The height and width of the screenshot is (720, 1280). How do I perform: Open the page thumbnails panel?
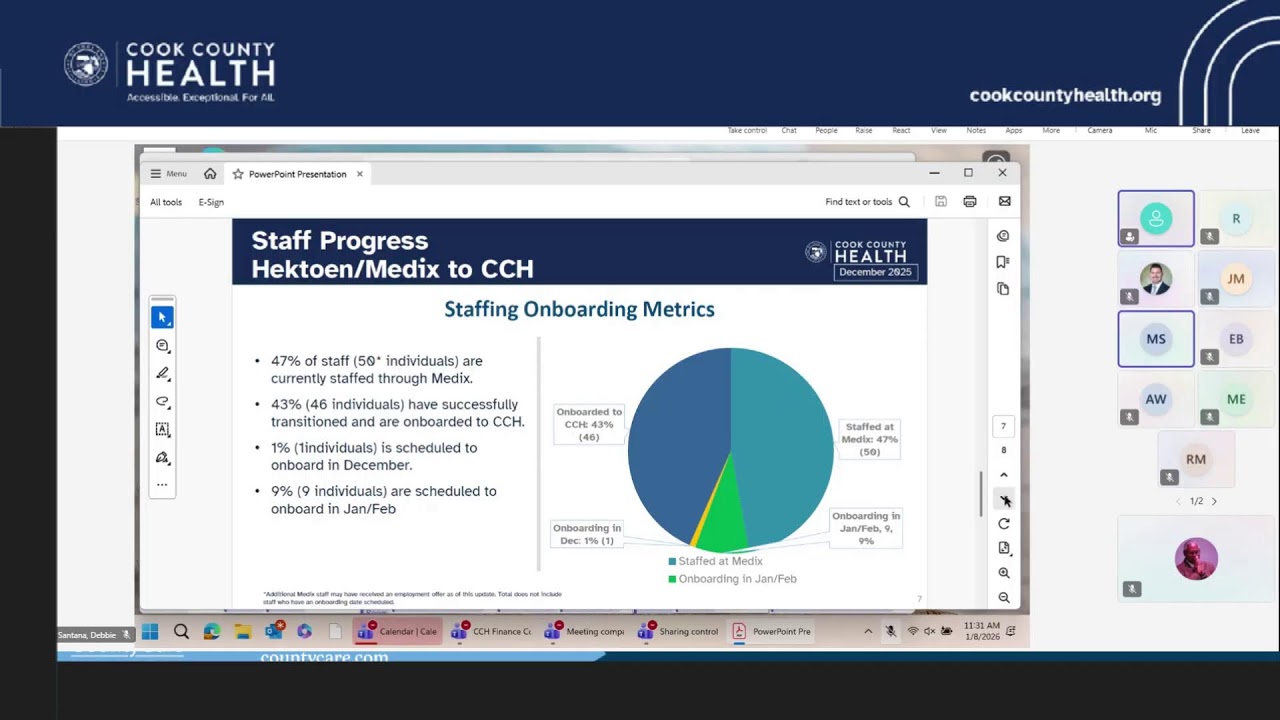(x=1003, y=289)
